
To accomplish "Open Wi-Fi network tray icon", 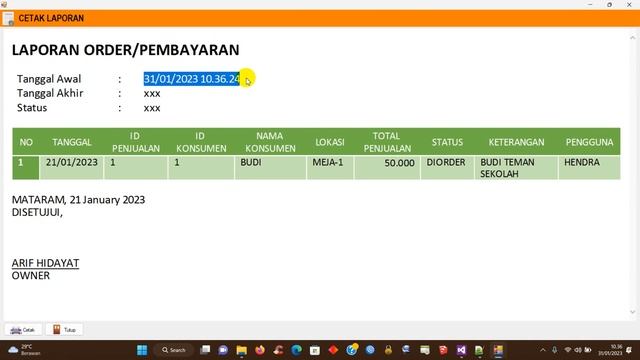I will (568, 350).
